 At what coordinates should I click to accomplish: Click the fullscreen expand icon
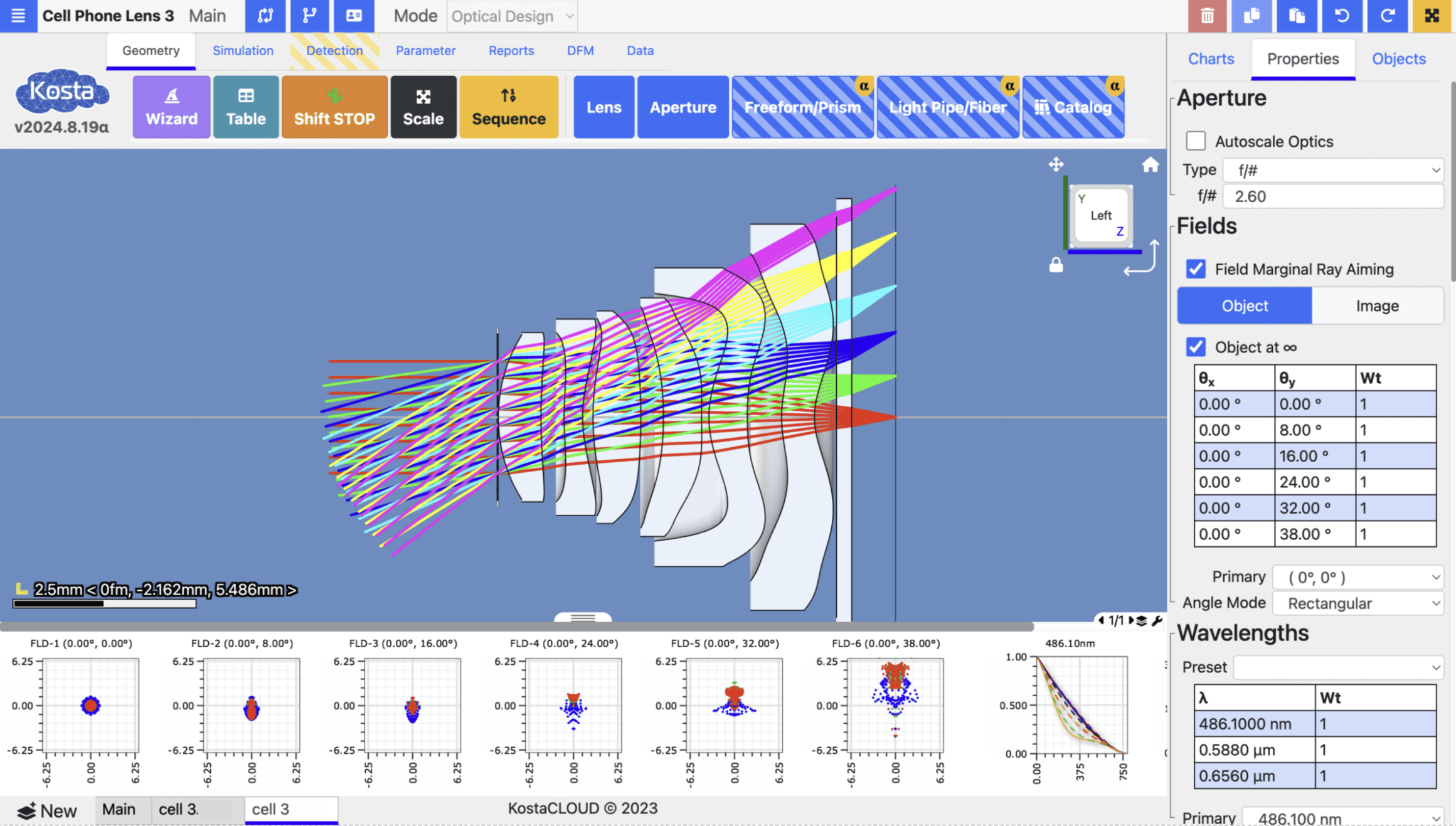pos(1432,16)
